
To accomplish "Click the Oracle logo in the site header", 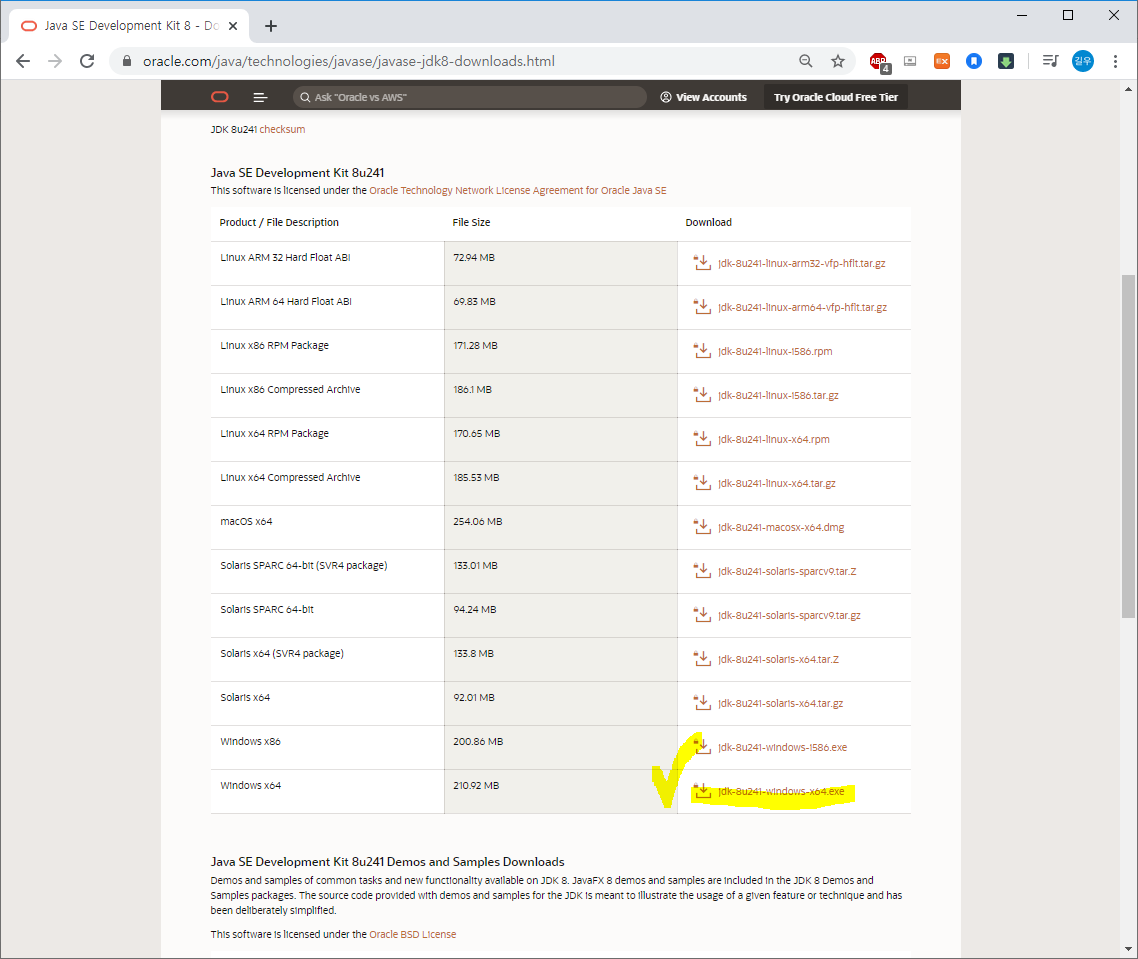I will pos(220,97).
